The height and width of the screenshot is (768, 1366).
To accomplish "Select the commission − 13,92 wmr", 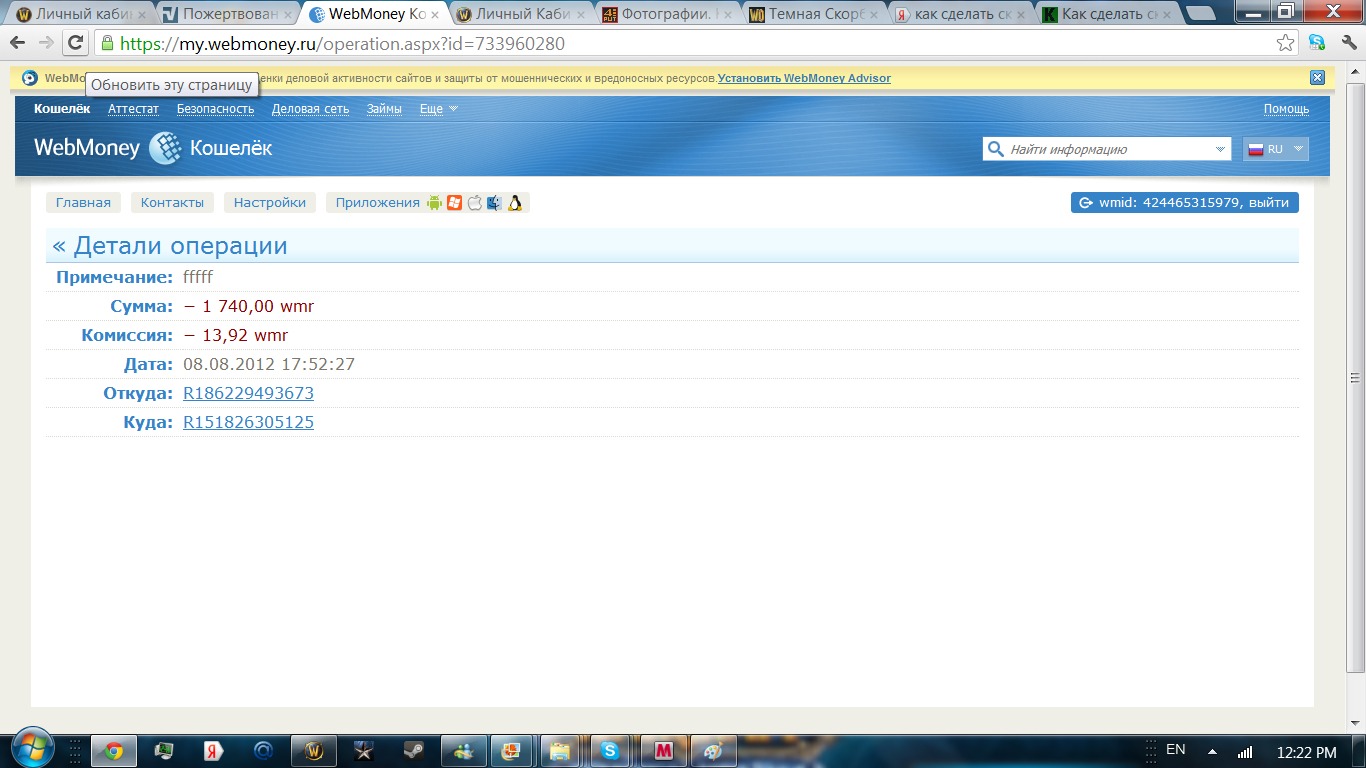I will pyautogui.click(x=235, y=335).
